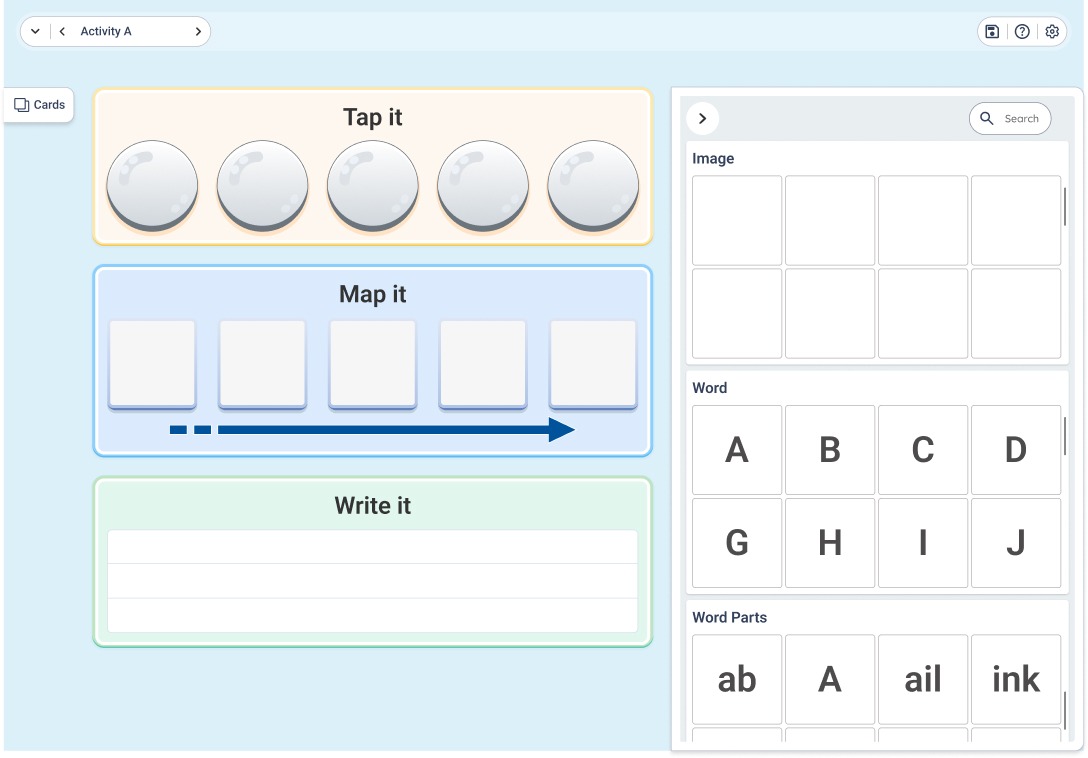Click the Tap it heading
Viewport: 1088px width, 758px height.
(x=373, y=117)
